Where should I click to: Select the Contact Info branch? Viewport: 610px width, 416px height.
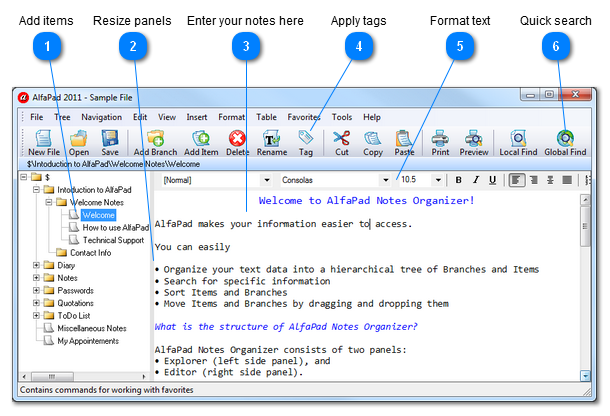[91, 253]
